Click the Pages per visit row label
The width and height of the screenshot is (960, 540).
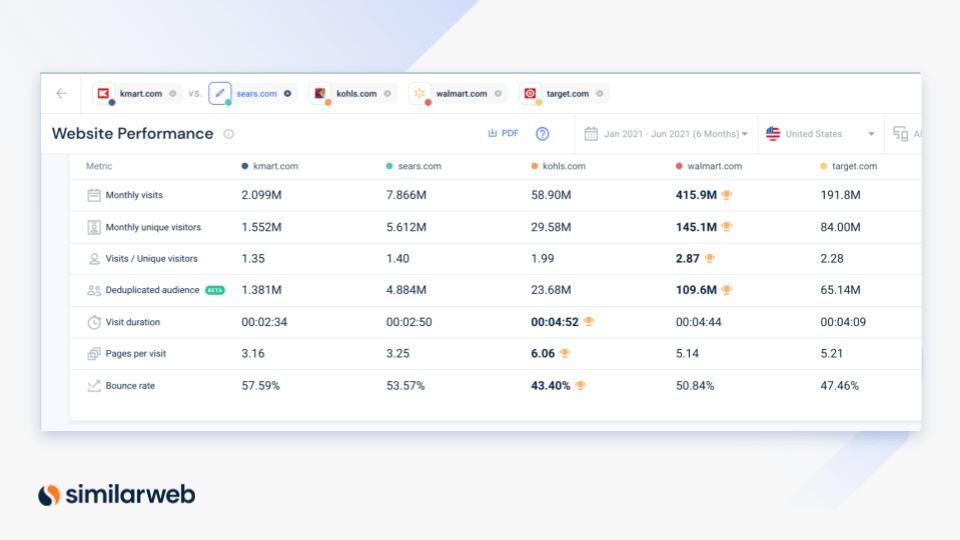tap(135, 354)
